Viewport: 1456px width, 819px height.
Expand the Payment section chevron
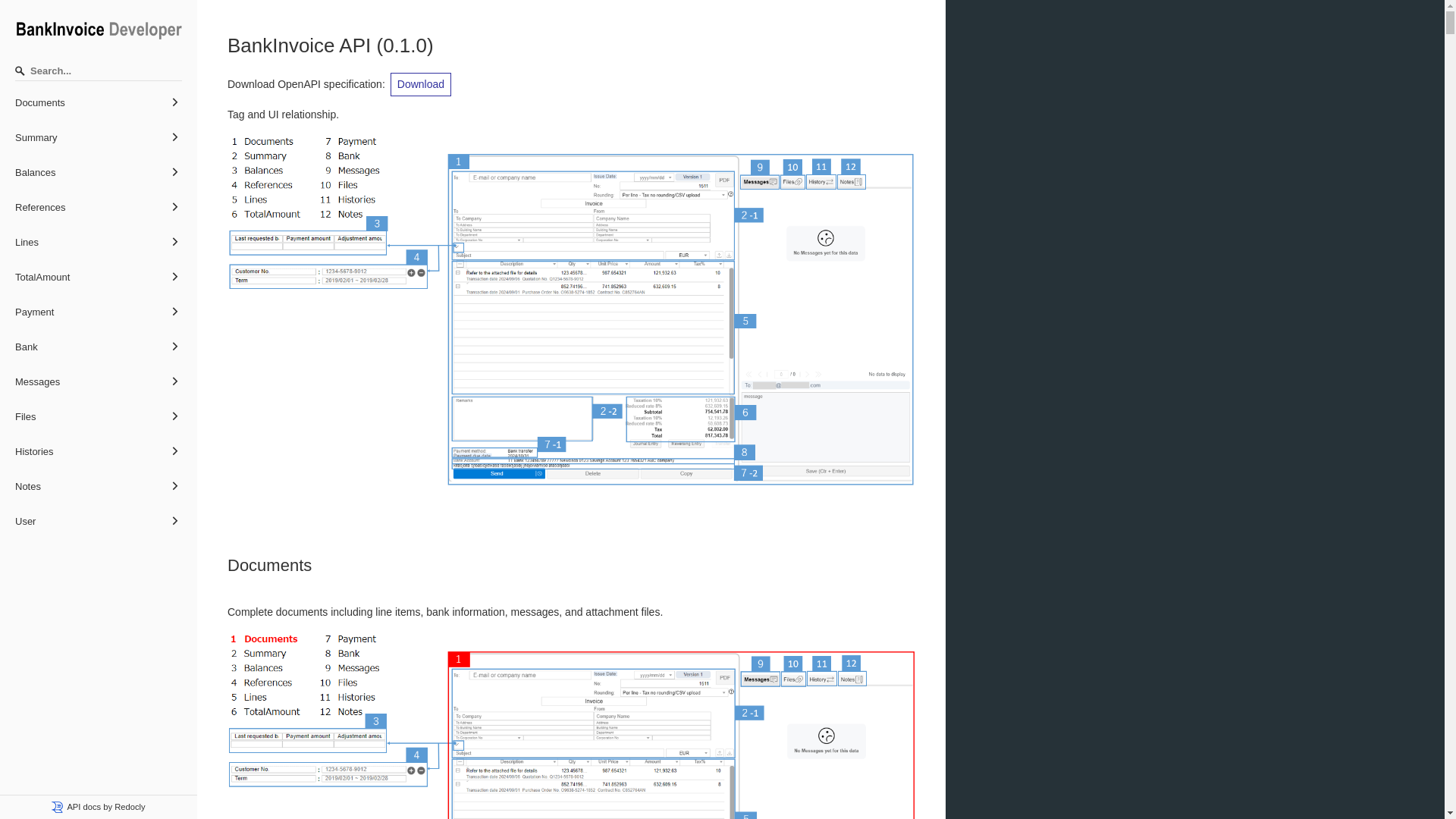coord(174,312)
